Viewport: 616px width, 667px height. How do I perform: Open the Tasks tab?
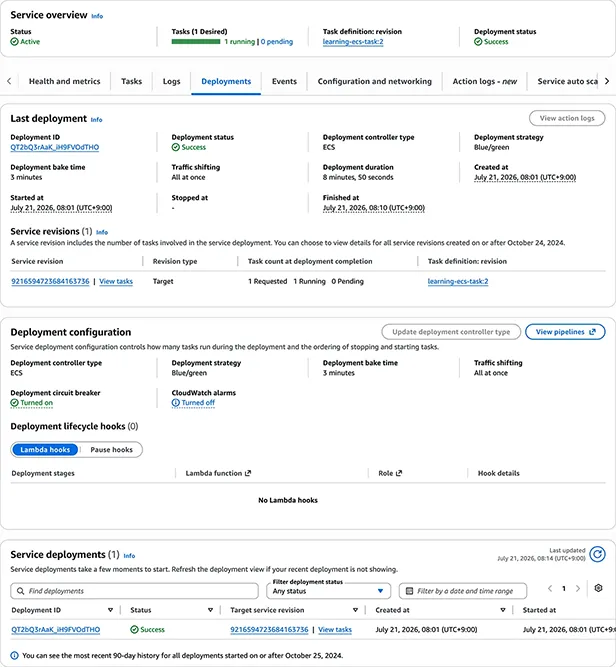[x=131, y=81]
